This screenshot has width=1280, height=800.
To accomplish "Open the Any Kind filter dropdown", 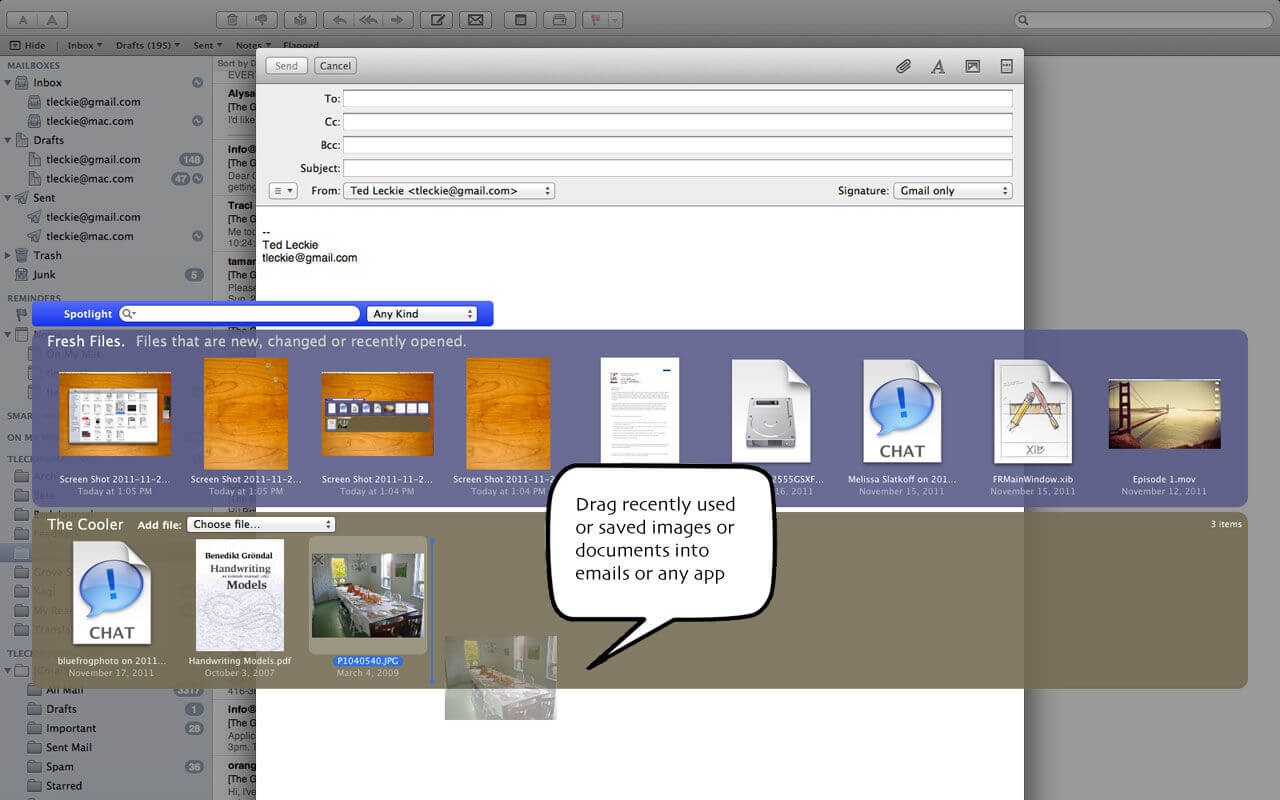I will (422, 314).
